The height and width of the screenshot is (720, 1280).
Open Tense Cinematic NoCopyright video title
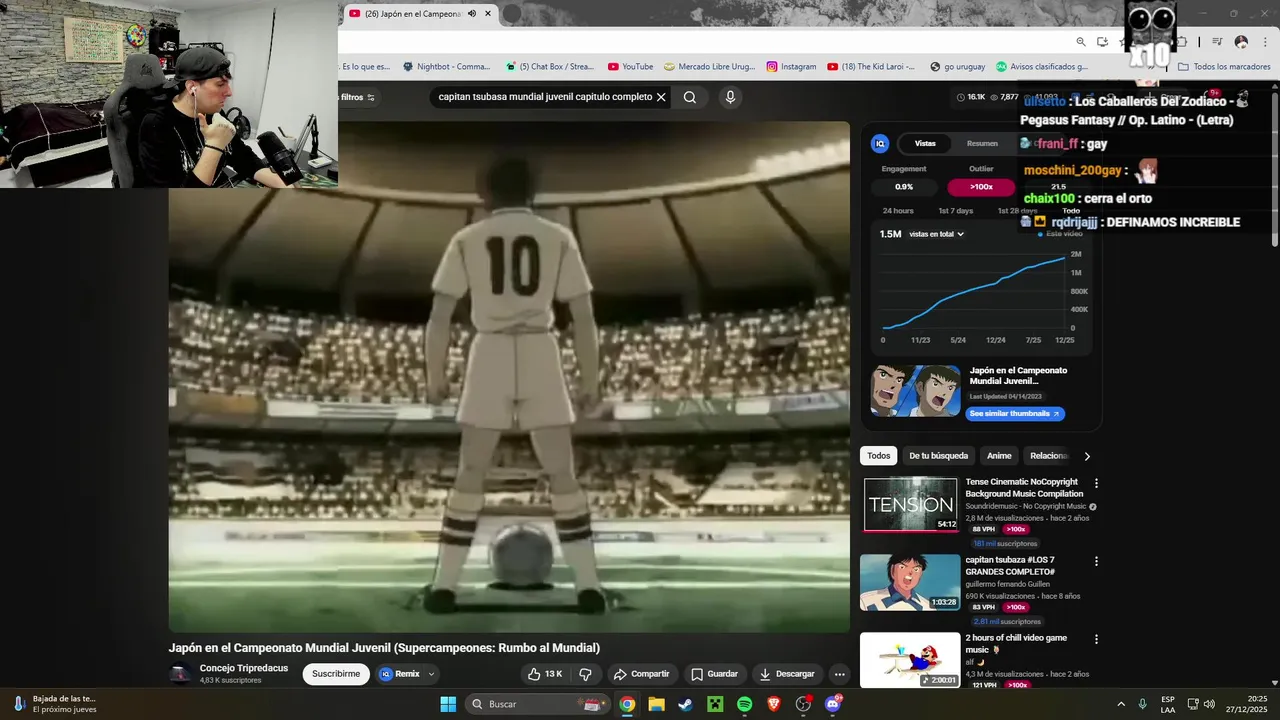pyautogui.click(x=1024, y=488)
